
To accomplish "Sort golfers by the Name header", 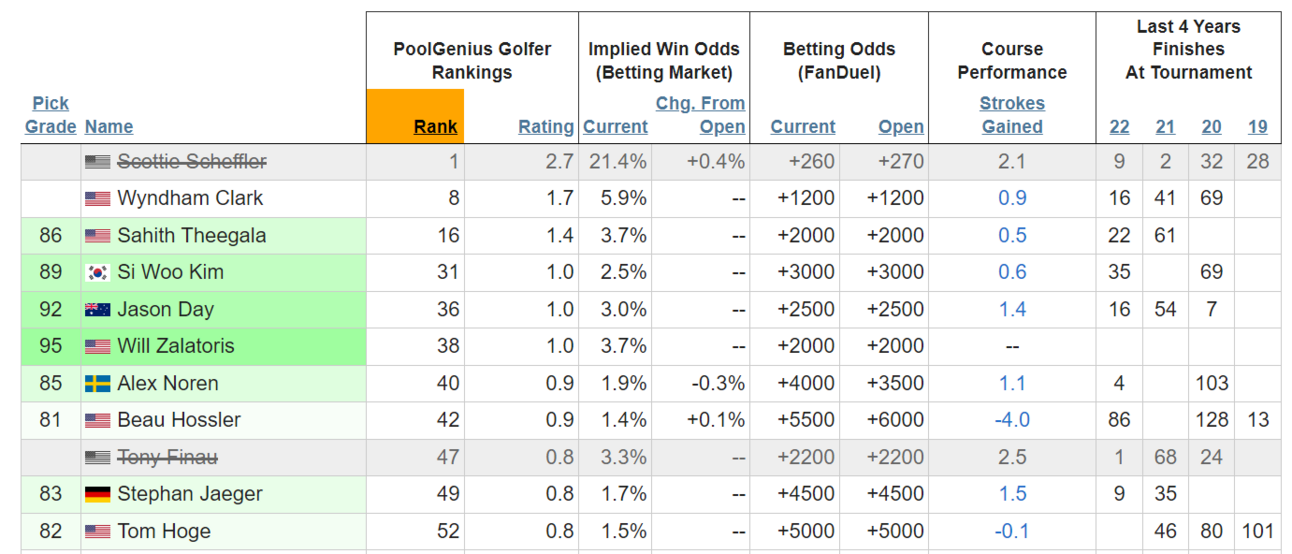I will tap(109, 127).
